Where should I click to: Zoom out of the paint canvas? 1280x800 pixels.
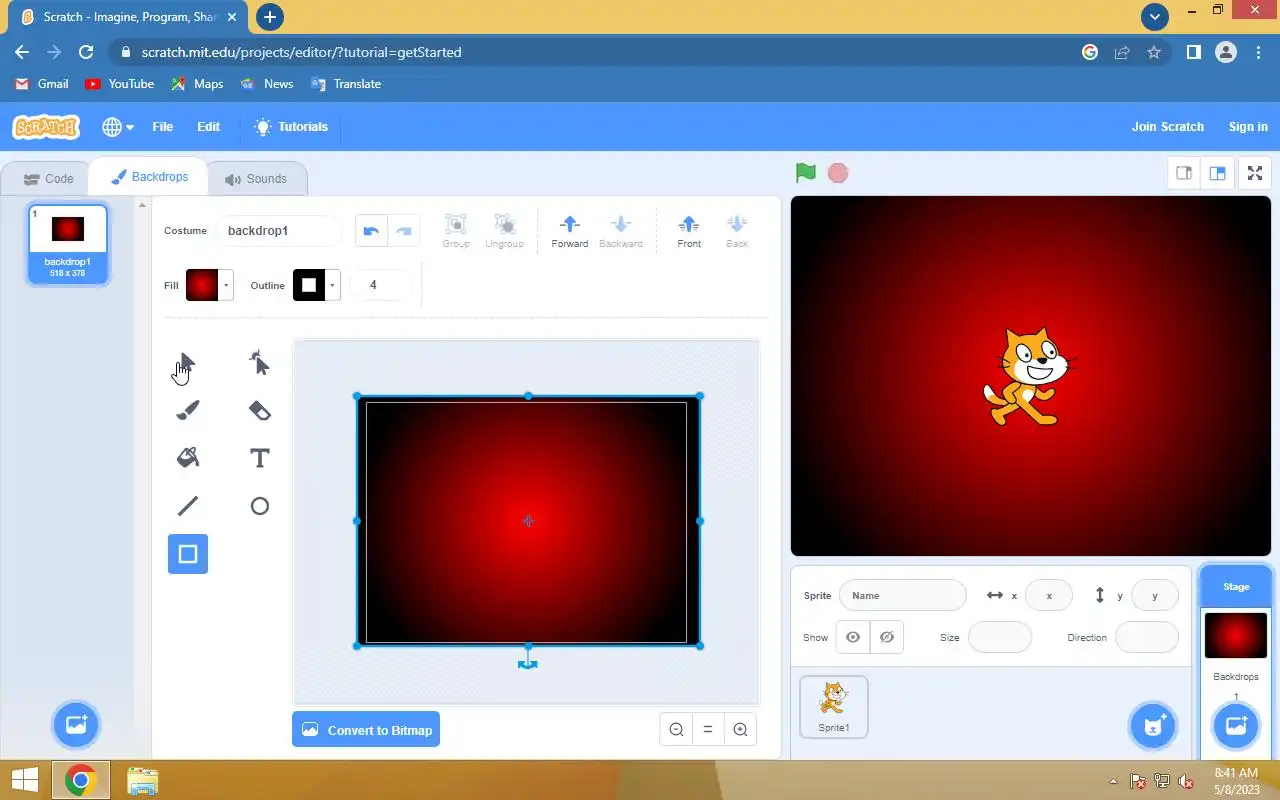point(676,730)
